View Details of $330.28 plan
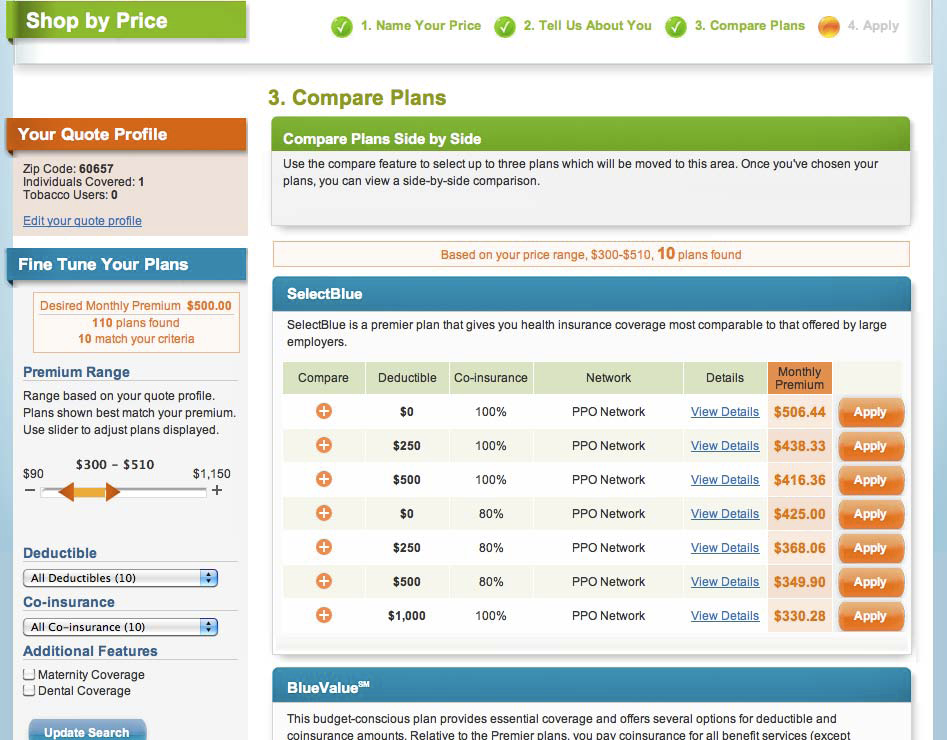Image resolution: width=947 pixels, height=740 pixels. tap(725, 616)
